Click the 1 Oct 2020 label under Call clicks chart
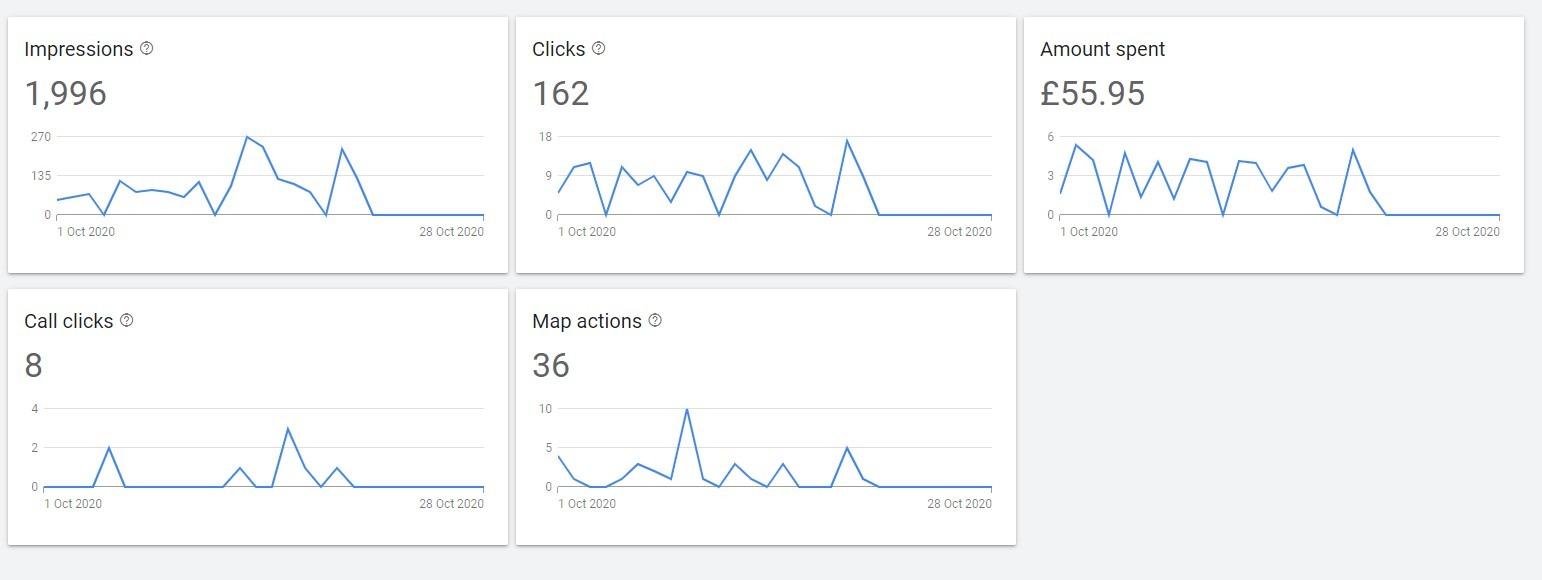The image size is (1542, 580). tap(73, 504)
